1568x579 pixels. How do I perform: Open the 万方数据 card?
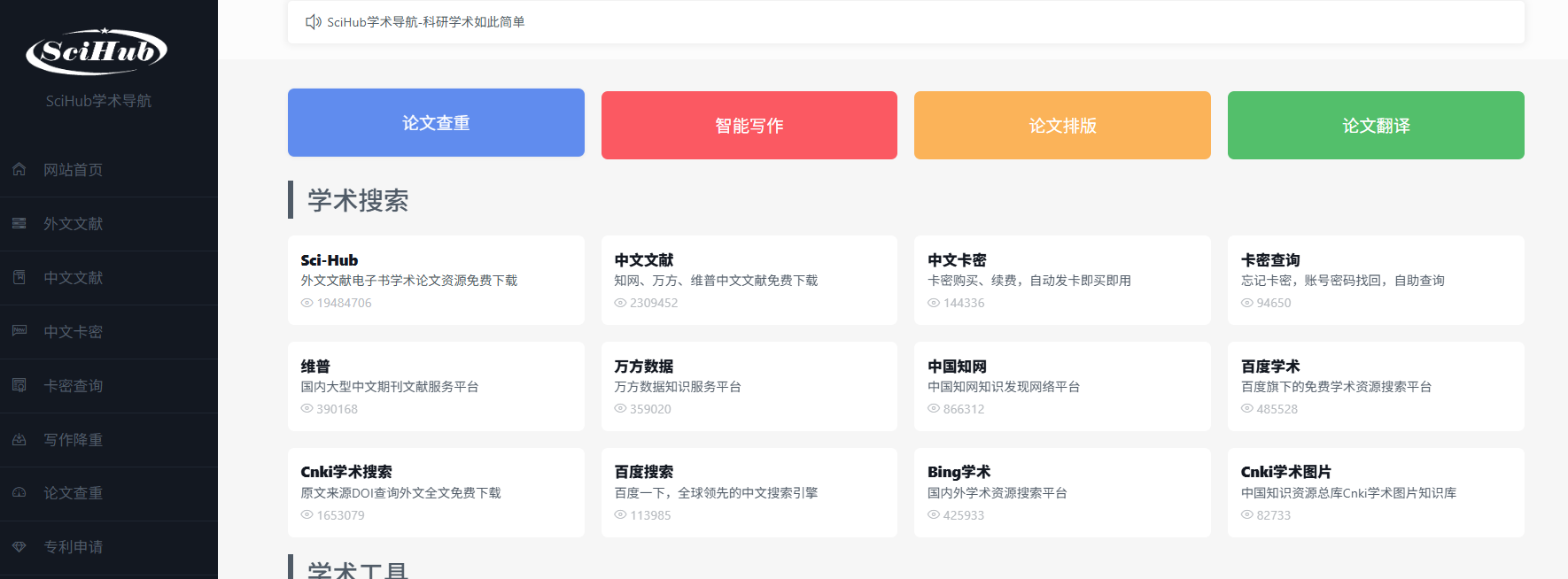[749, 386]
